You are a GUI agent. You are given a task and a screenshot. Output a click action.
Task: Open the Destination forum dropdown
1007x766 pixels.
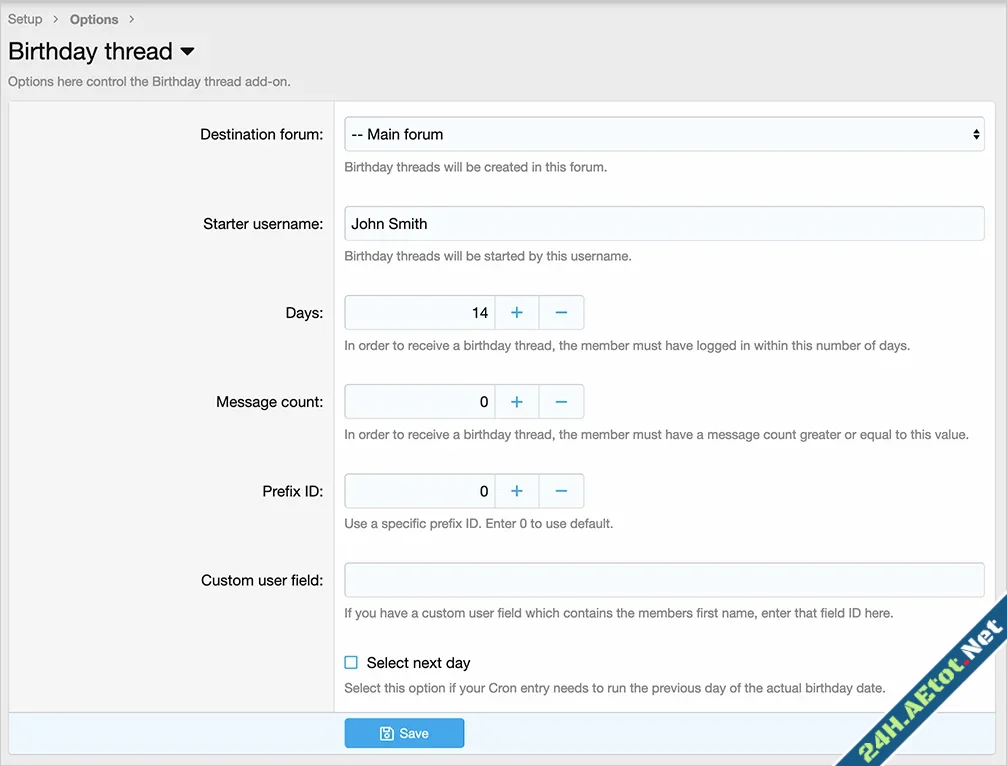[x=664, y=134]
